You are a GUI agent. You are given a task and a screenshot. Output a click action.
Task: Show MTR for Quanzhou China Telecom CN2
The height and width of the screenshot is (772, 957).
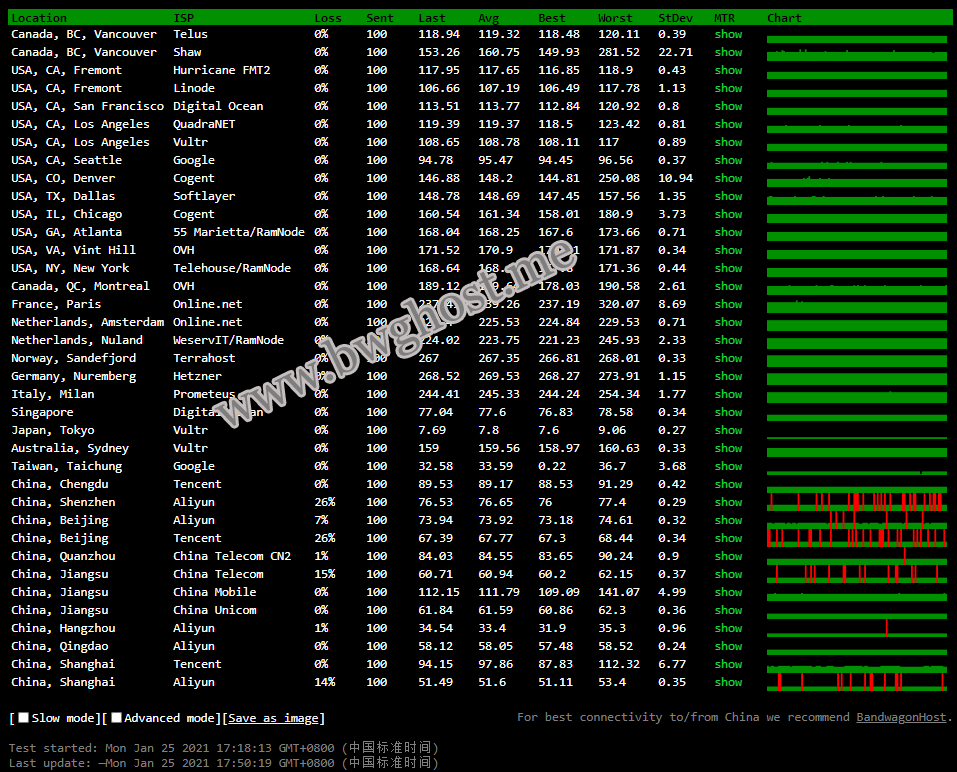729,557
